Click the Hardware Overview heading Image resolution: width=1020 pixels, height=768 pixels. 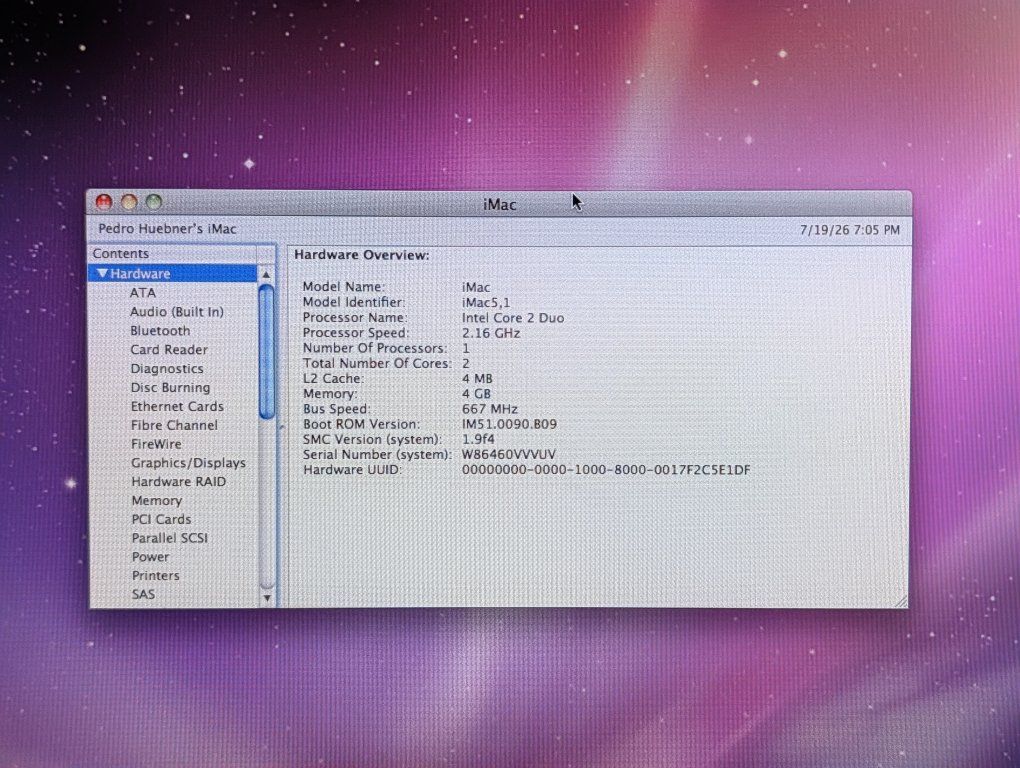click(362, 255)
